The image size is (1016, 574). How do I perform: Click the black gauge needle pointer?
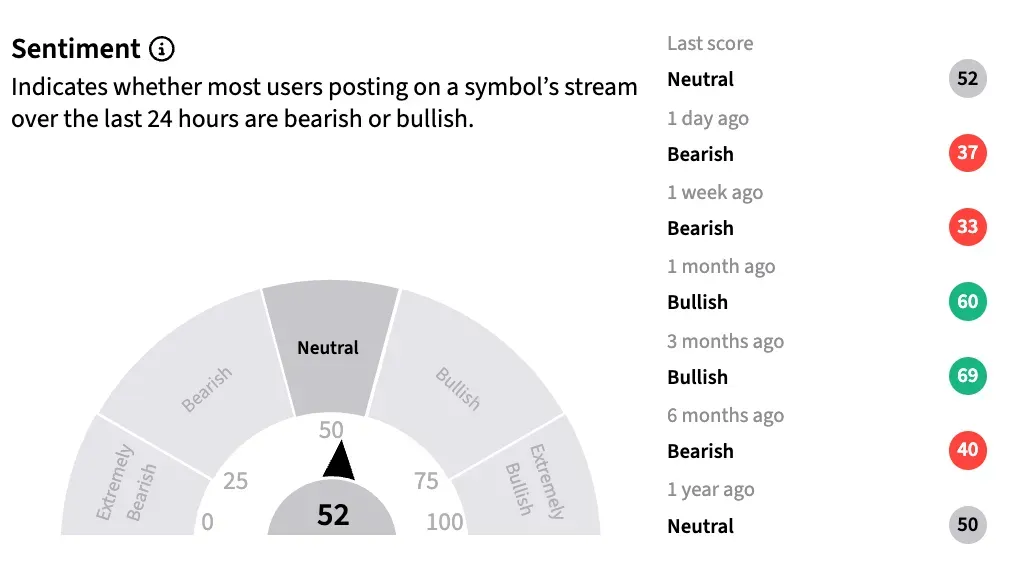click(x=338, y=461)
